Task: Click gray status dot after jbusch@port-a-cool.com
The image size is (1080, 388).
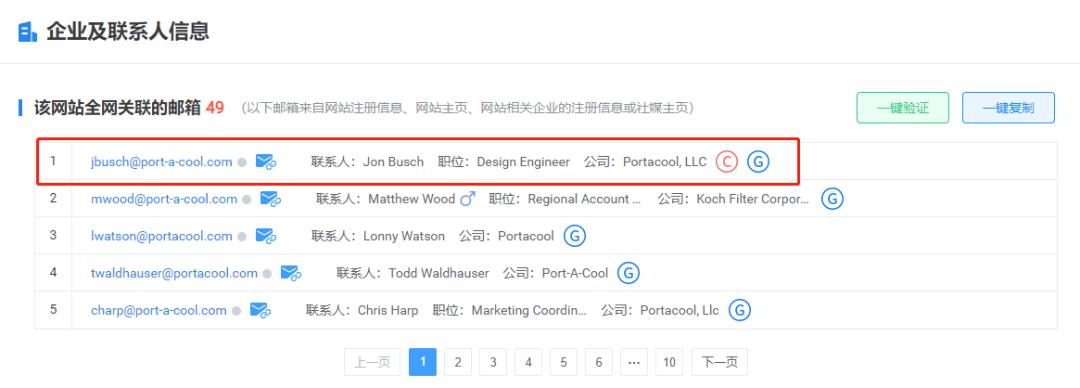Action: 242,163
